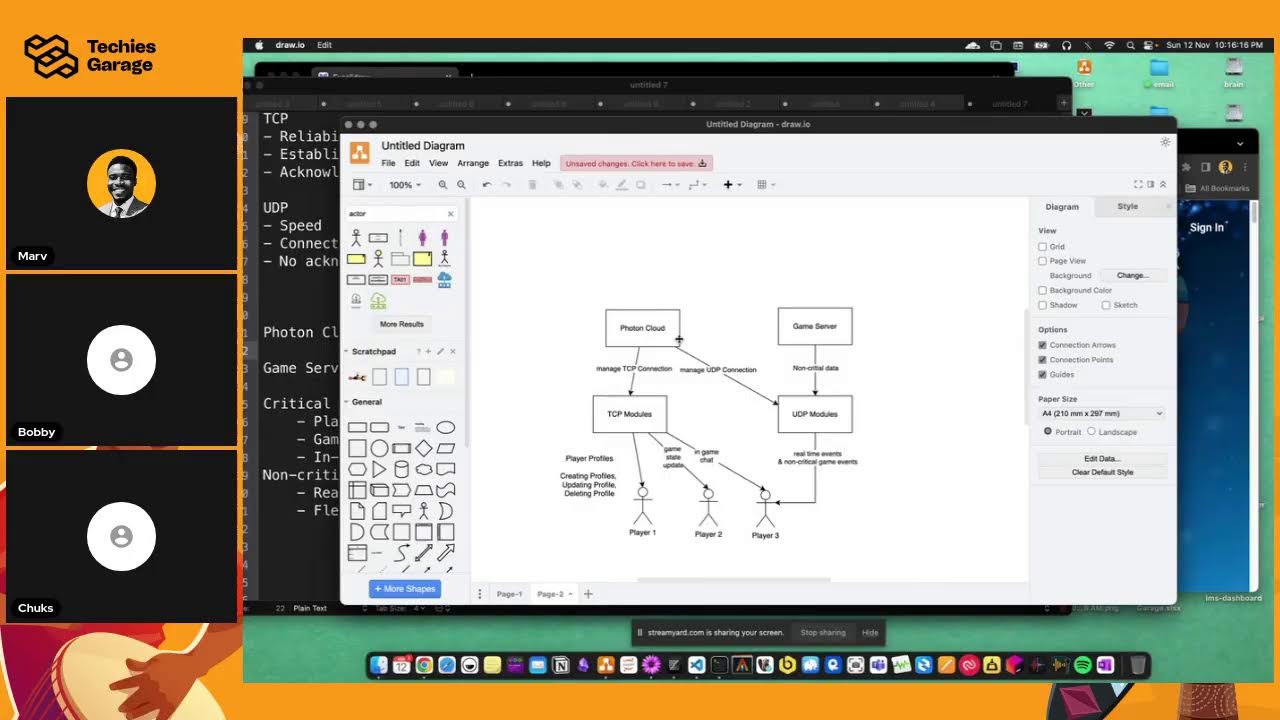This screenshot has width=1280, height=720.
Task: Pick the diamond shape in General
Action: [x=423, y=448]
